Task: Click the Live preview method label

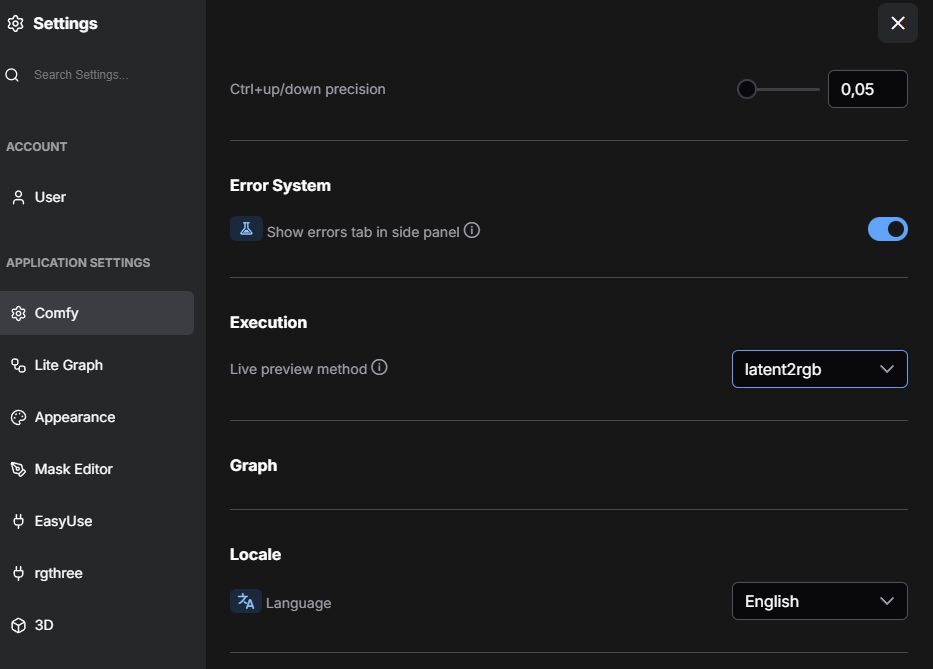Action: (x=299, y=369)
